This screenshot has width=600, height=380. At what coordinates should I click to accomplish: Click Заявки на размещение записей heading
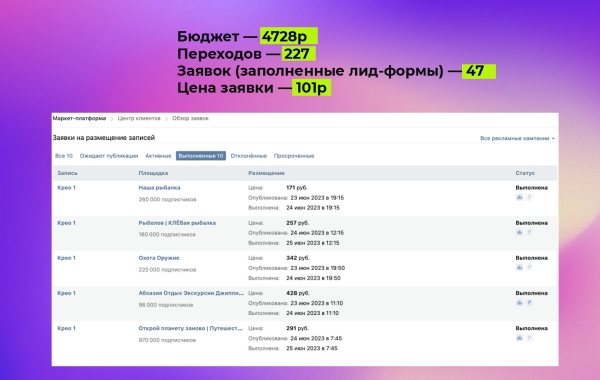pyautogui.click(x=104, y=137)
